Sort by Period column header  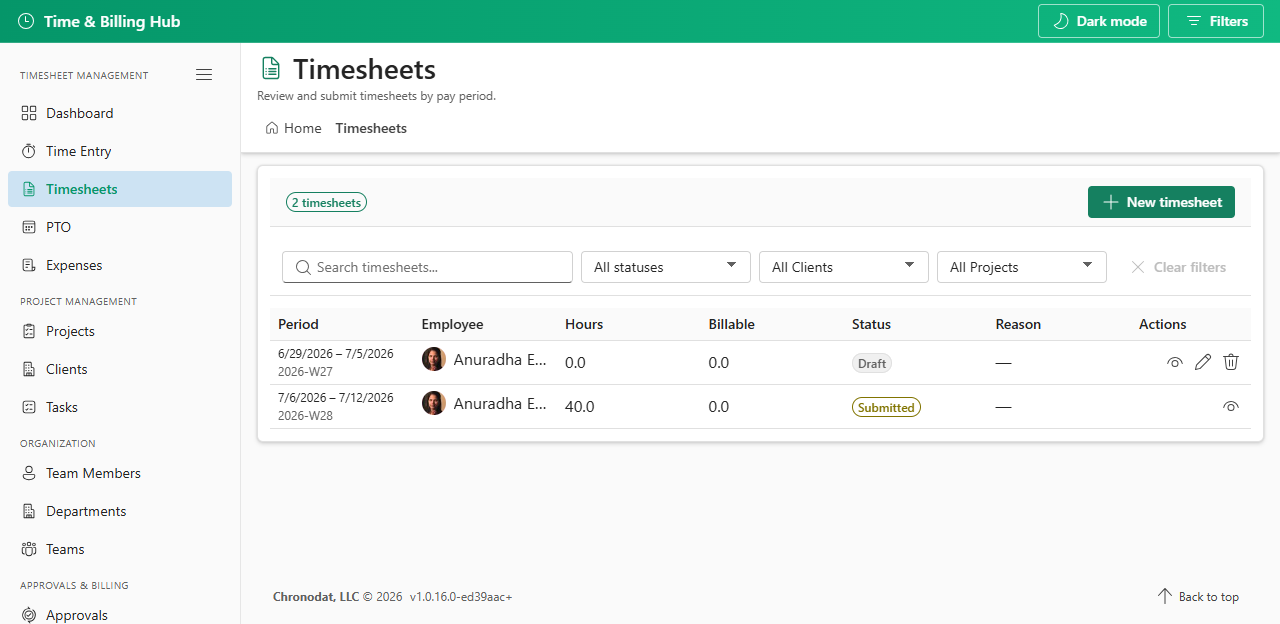(298, 324)
